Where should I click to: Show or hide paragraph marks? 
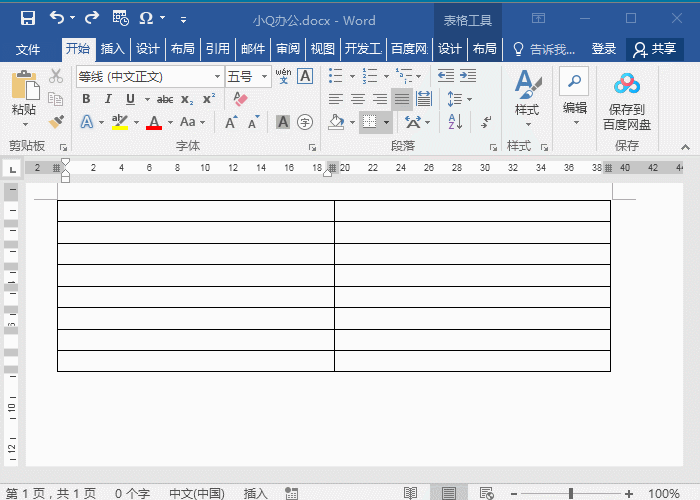(486, 121)
